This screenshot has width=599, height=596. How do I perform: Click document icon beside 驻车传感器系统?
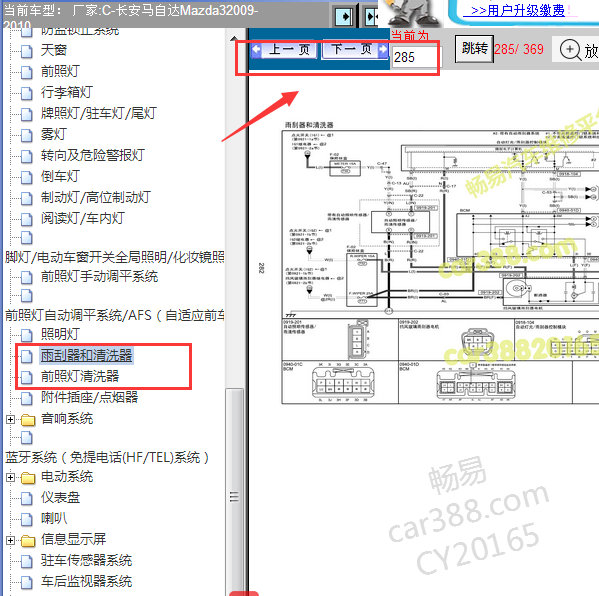click(x=27, y=561)
